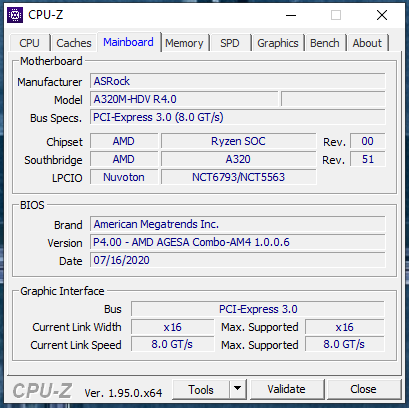The image size is (409, 408).
Task: Open the Tools dropdown arrow
Action: 238,389
